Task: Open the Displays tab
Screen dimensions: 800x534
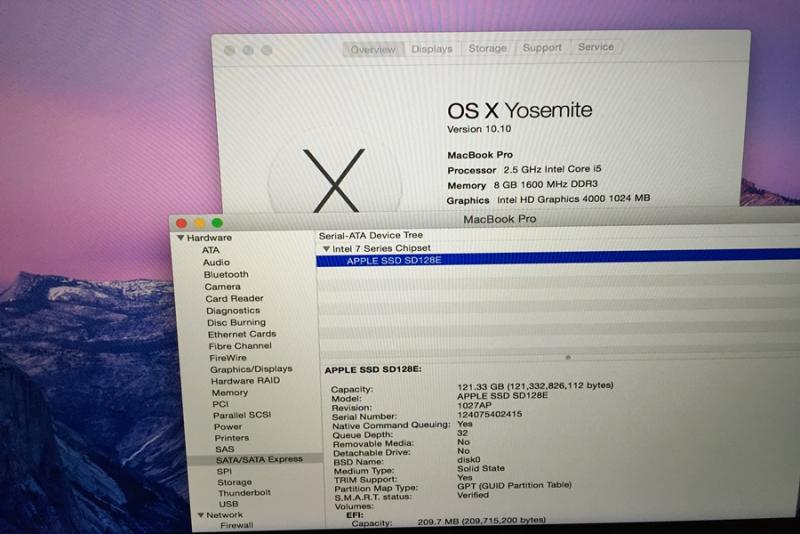Action: pos(432,49)
